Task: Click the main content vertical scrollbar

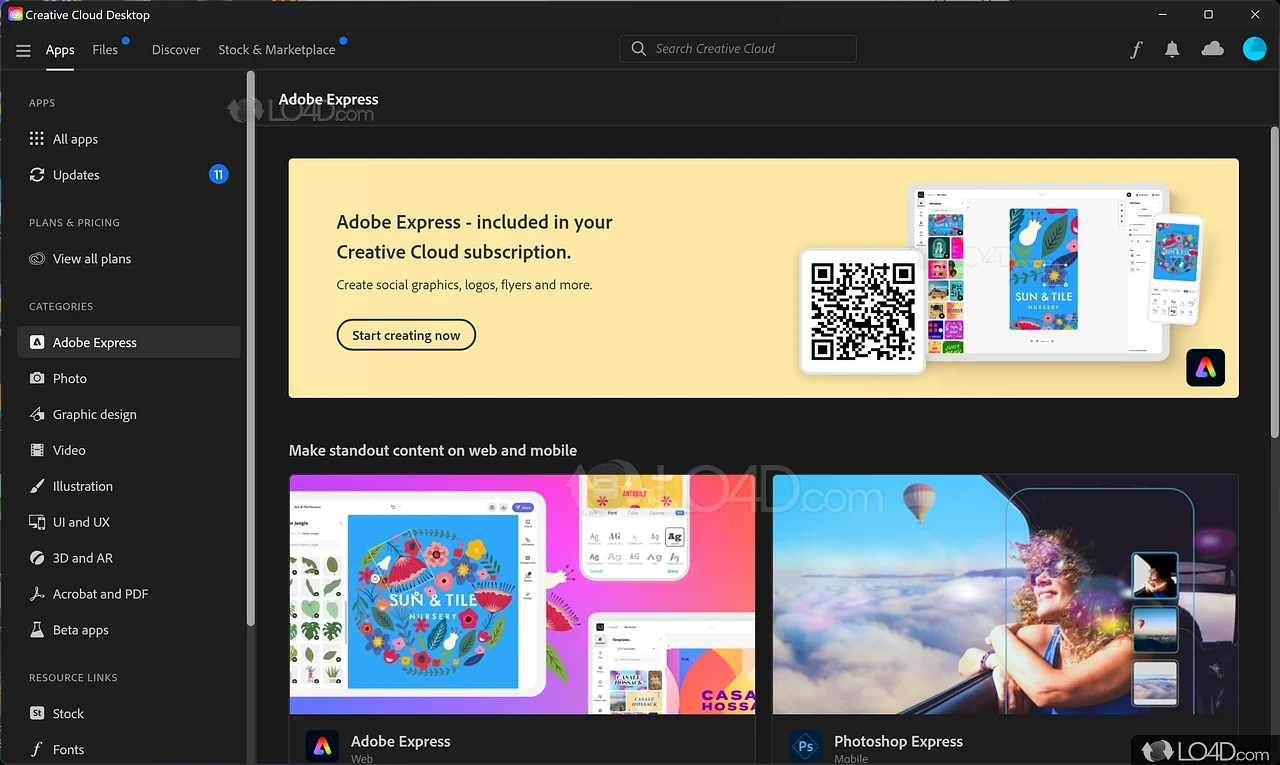Action: (x=1273, y=282)
